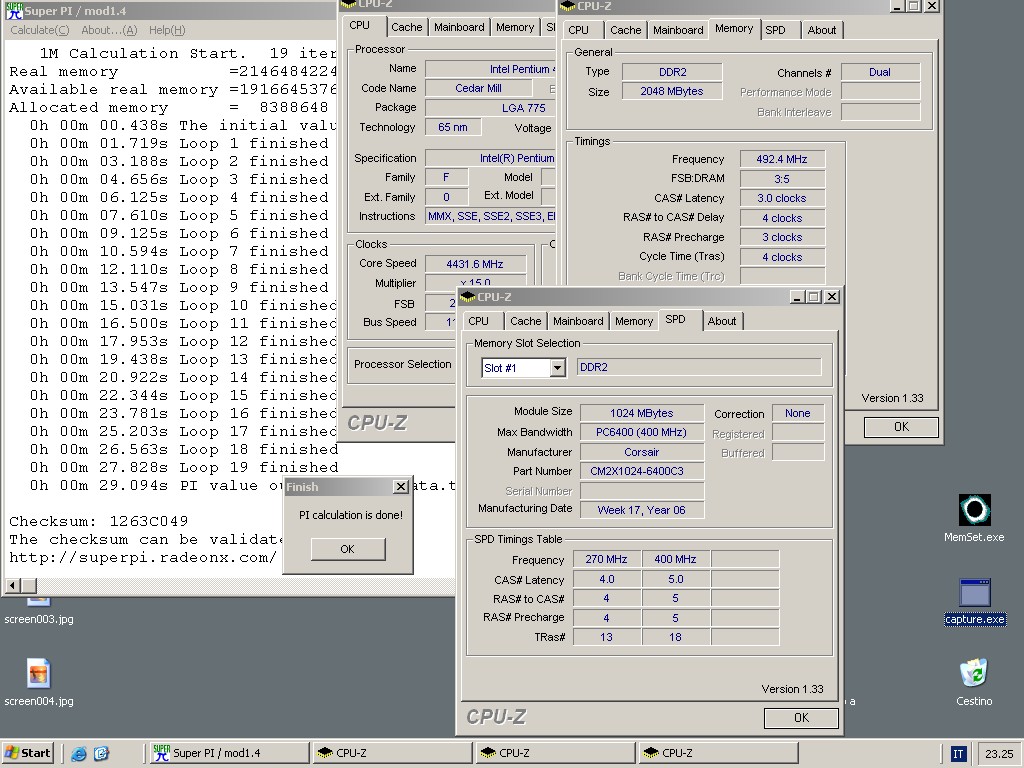Viewport: 1024px width, 768px height.
Task: Activate the third CPU-Z taskbar button
Action: [x=718, y=753]
